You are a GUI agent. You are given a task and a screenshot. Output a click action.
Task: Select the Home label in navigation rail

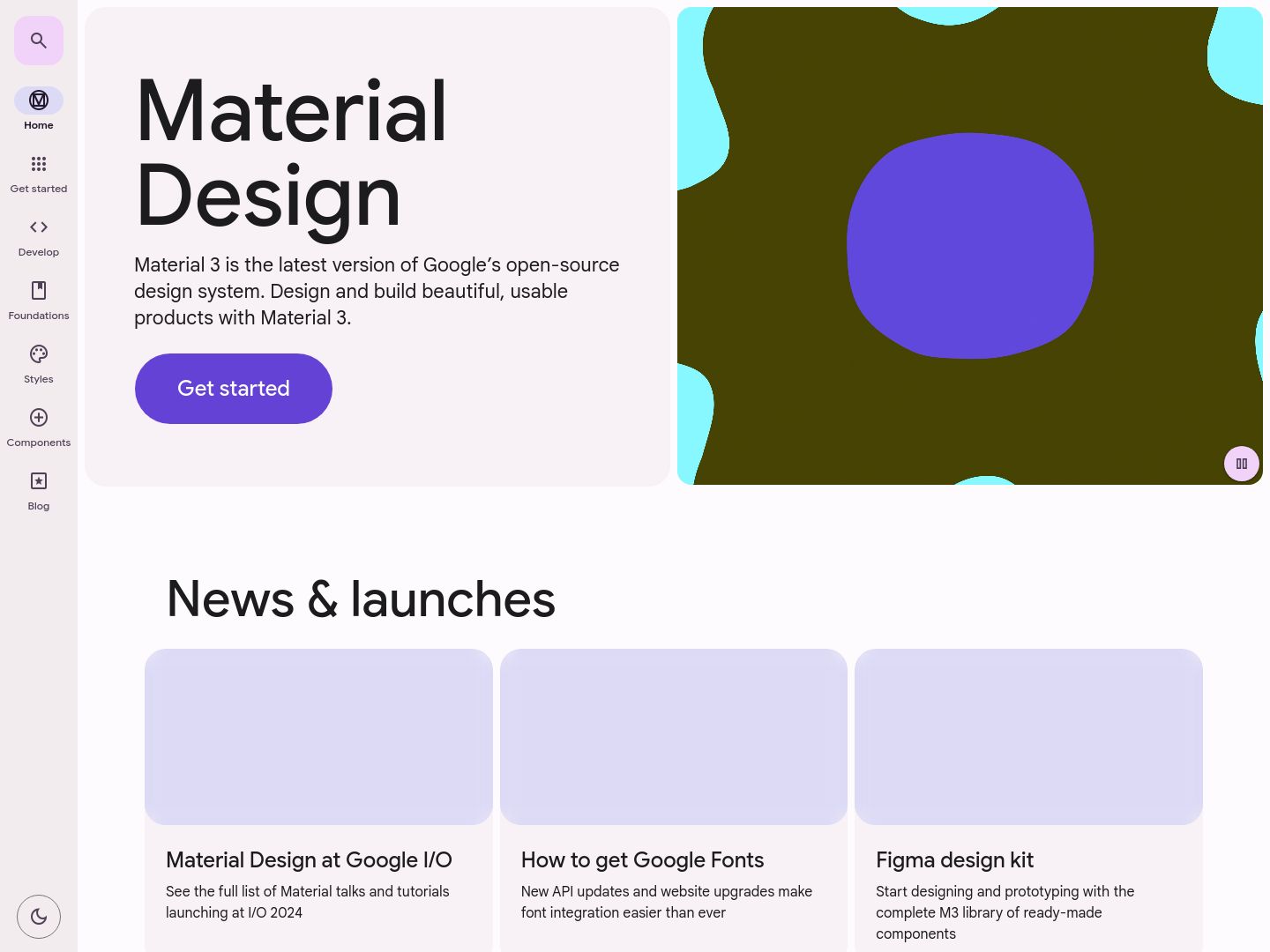coord(39,125)
